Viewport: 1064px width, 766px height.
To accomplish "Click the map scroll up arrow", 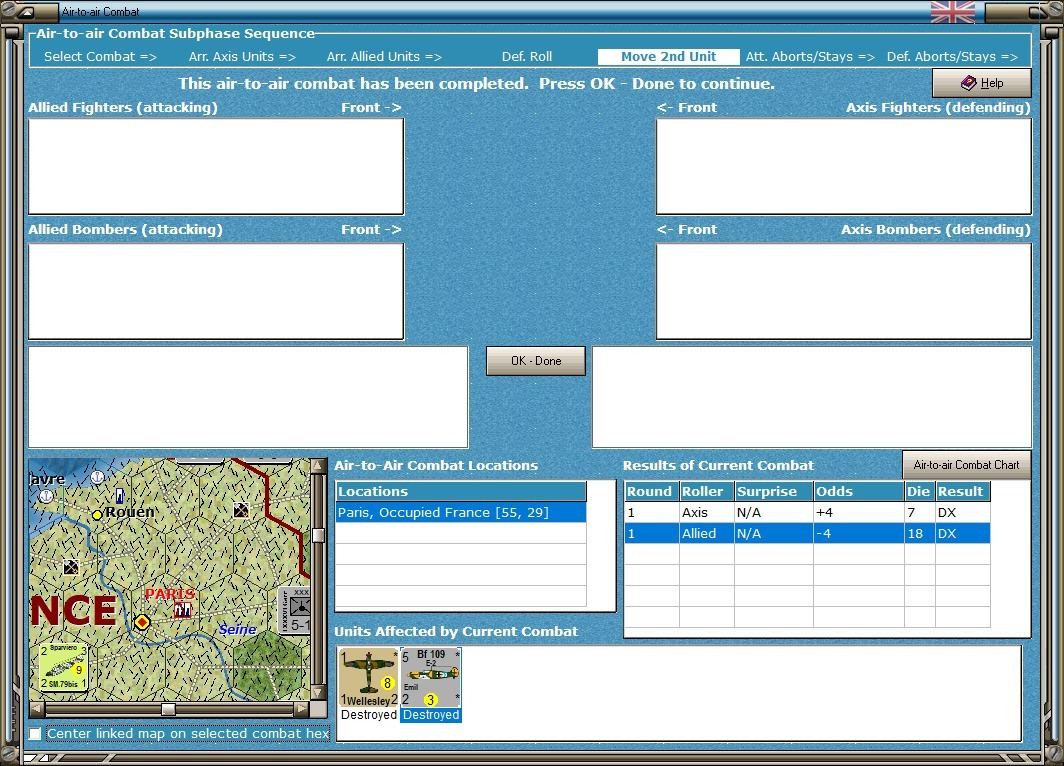I will (317, 466).
